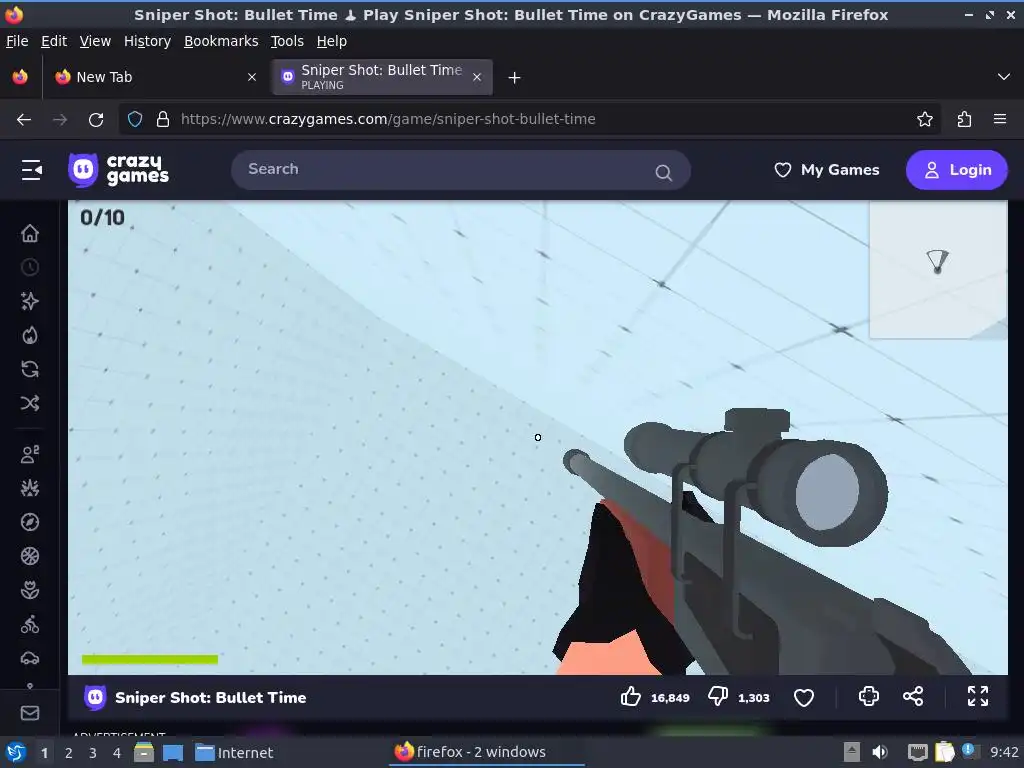
Task: Open the flower-shaped category icon in sidebar
Action: pos(30,590)
